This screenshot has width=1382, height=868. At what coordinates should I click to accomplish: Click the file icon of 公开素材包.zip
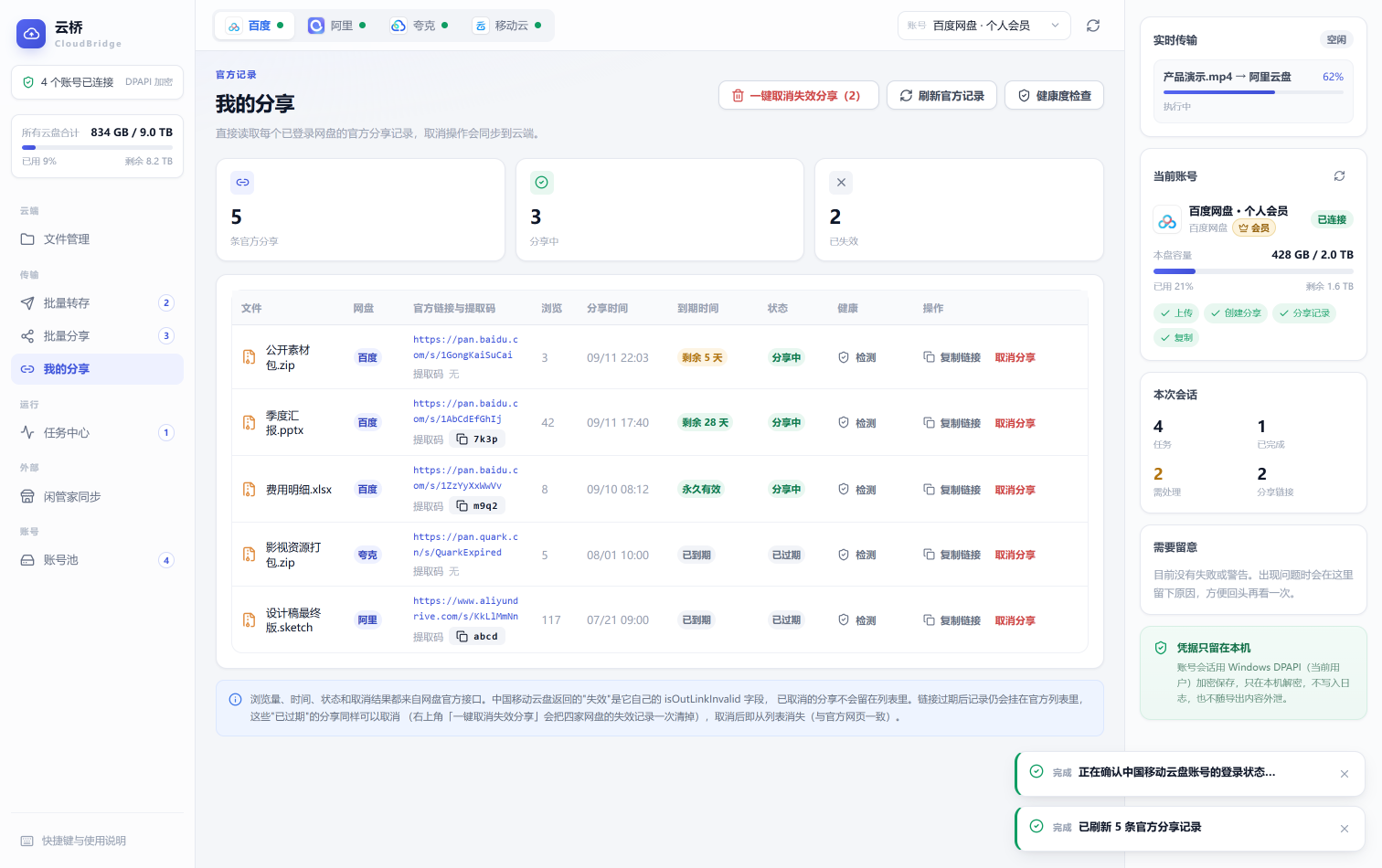[x=249, y=357]
